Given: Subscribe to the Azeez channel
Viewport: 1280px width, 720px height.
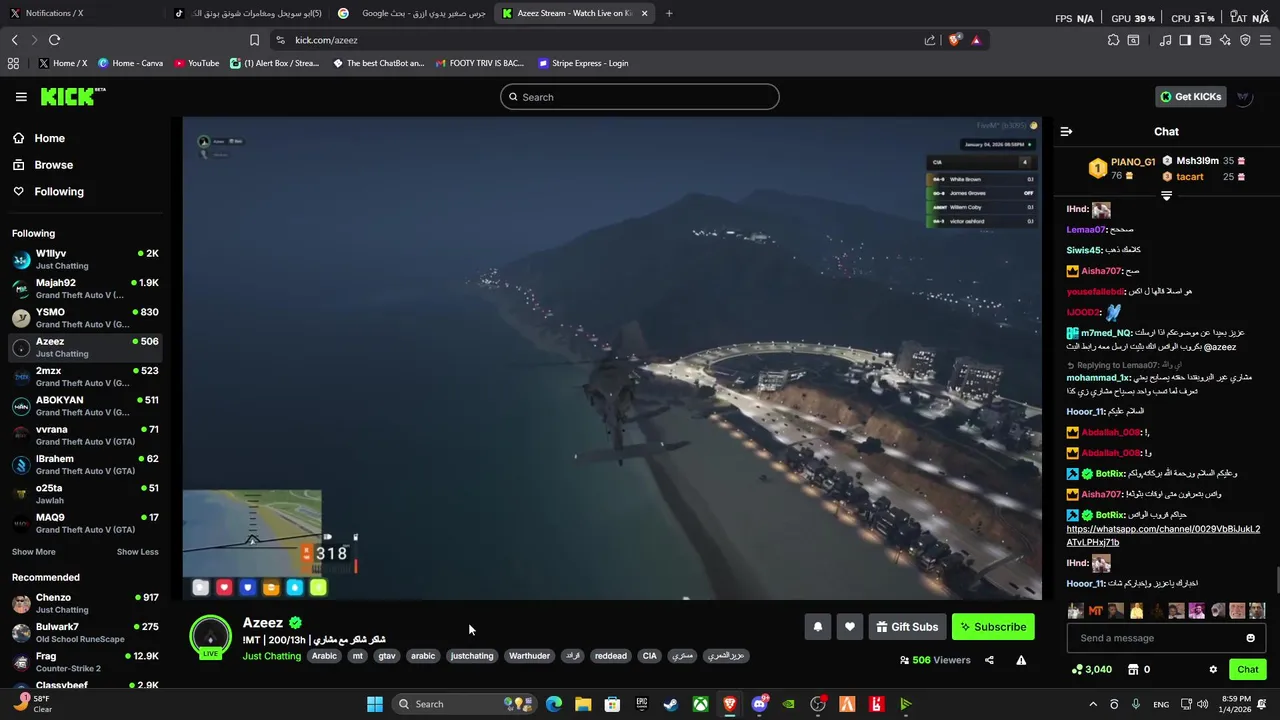Looking at the screenshot, I should 993,627.
